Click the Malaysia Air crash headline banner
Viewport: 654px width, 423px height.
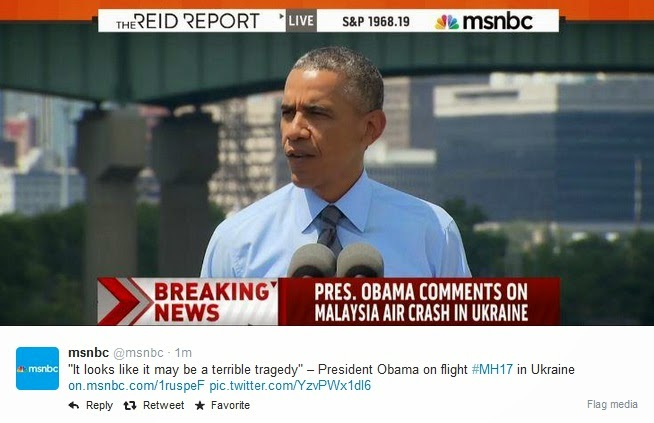click(421, 302)
